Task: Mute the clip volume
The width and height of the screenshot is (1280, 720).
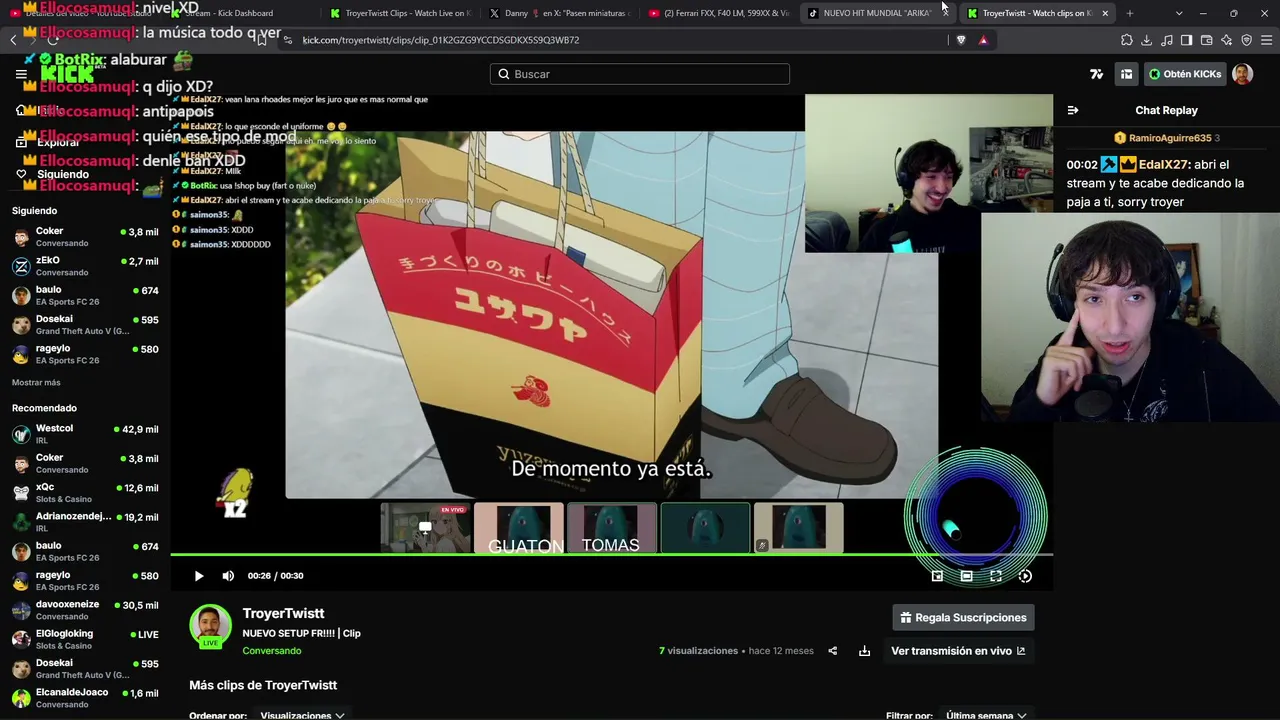Action: tap(228, 576)
